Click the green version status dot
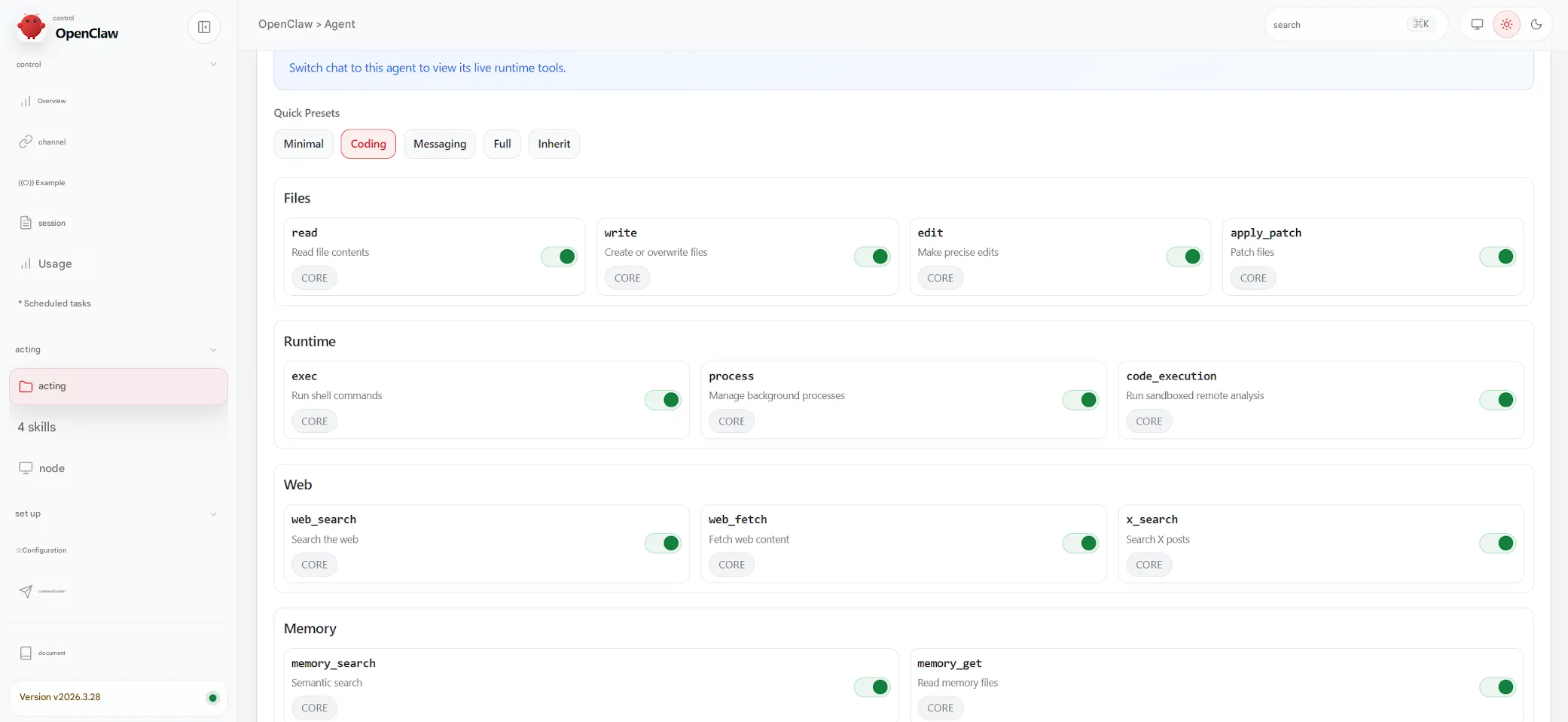Screen dimensions: 1568x722 (212, 698)
